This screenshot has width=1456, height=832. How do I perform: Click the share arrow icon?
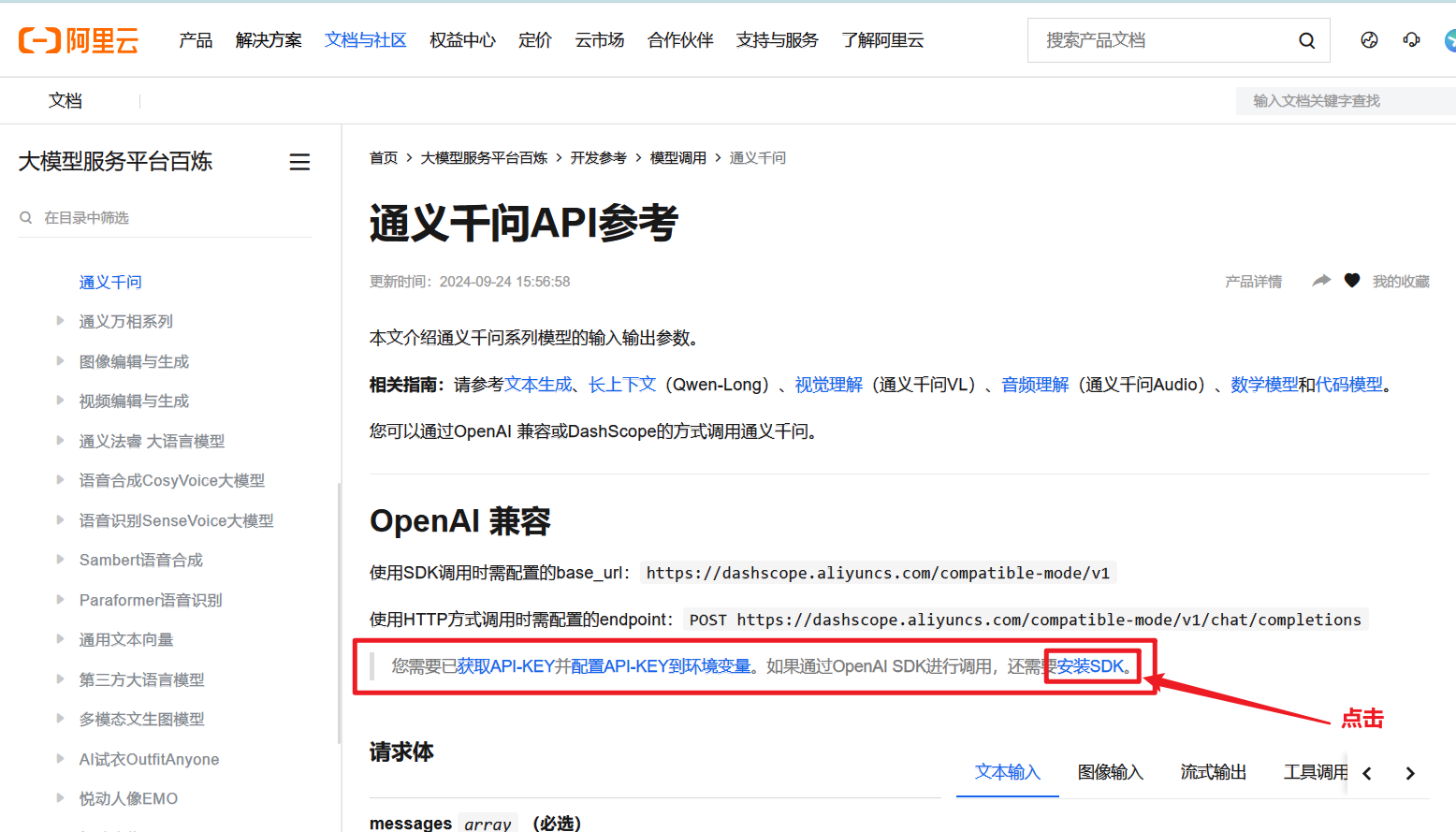(x=1321, y=281)
